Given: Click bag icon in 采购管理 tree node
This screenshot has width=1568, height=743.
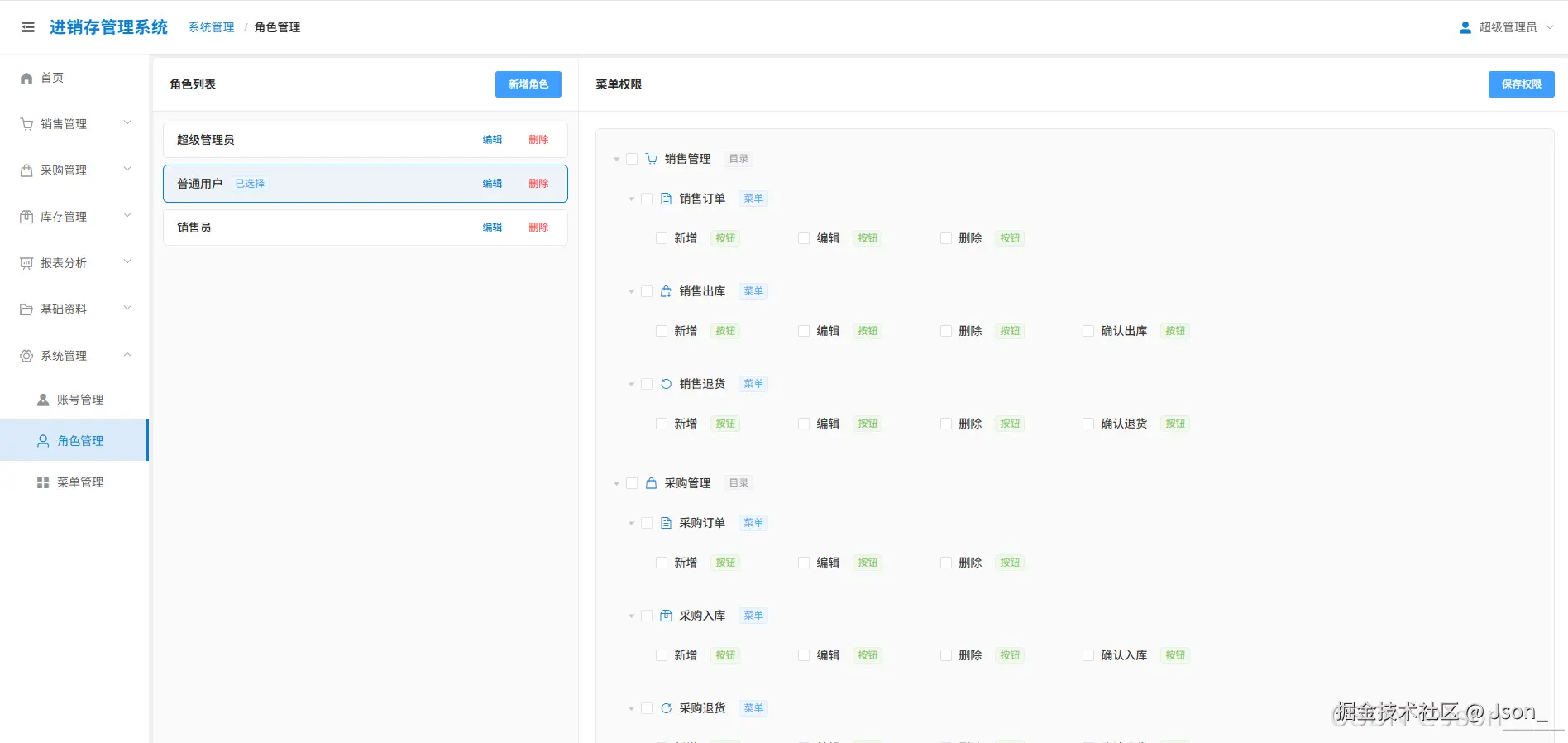Looking at the screenshot, I should coord(652,483).
